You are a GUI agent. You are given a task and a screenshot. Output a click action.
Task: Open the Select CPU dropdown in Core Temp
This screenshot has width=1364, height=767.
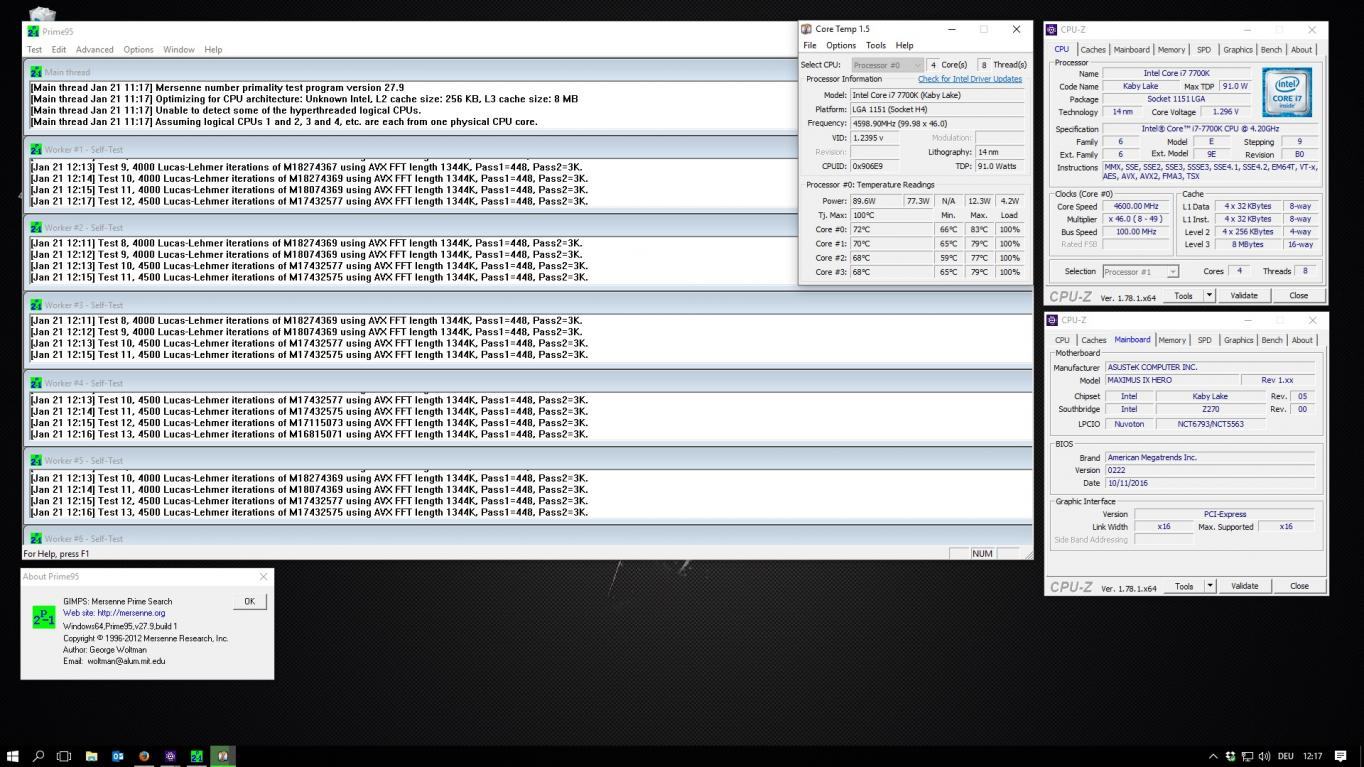887,65
